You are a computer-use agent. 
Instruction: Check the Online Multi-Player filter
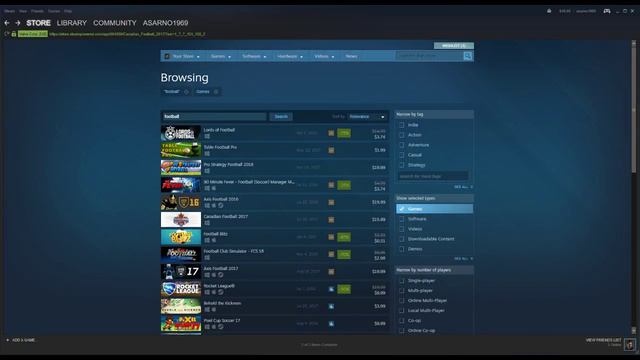click(x=402, y=301)
